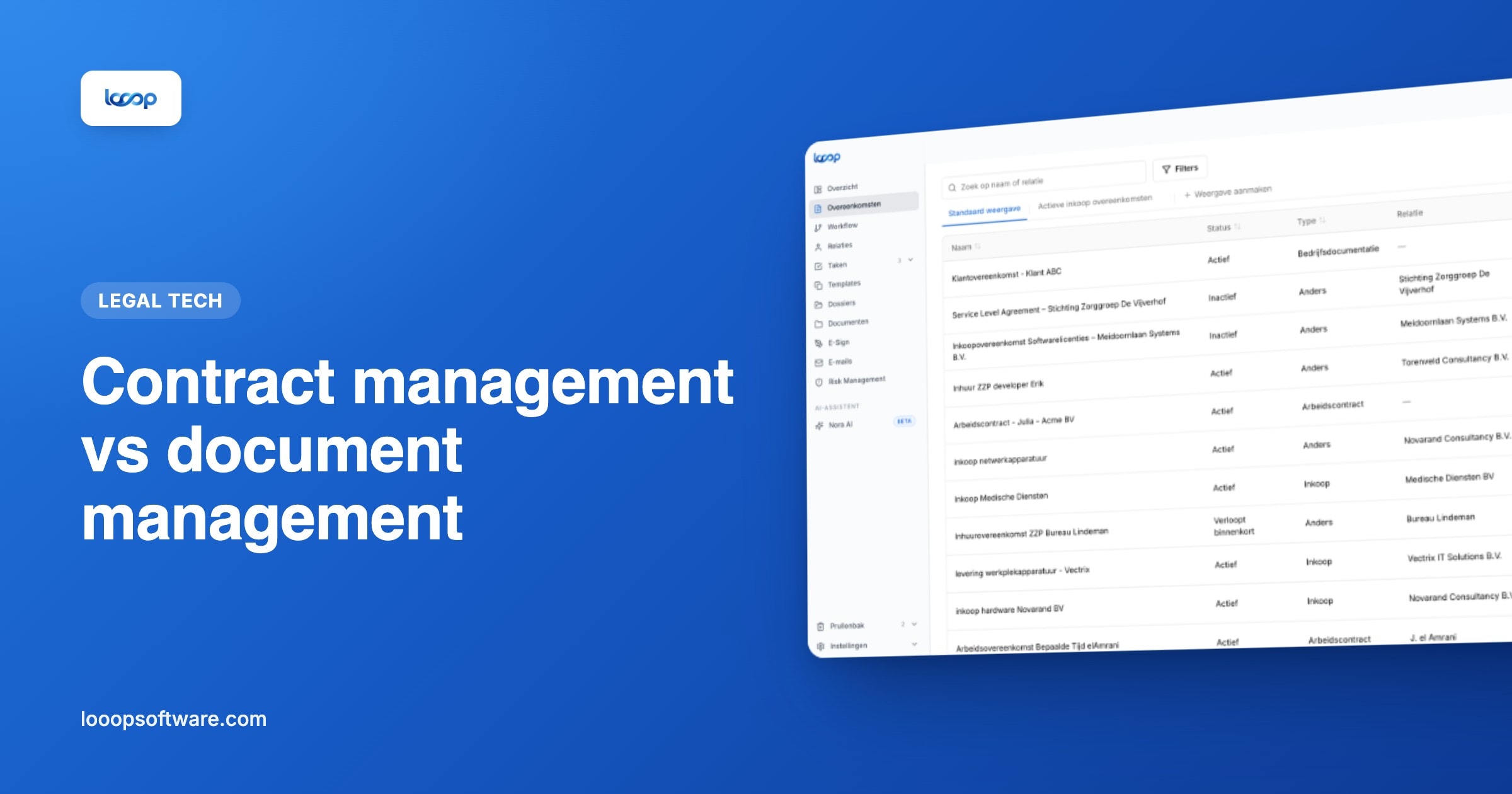Click the Overeenkomsten document icon
The width and height of the screenshot is (1512, 794).
(x=818, y=209)
